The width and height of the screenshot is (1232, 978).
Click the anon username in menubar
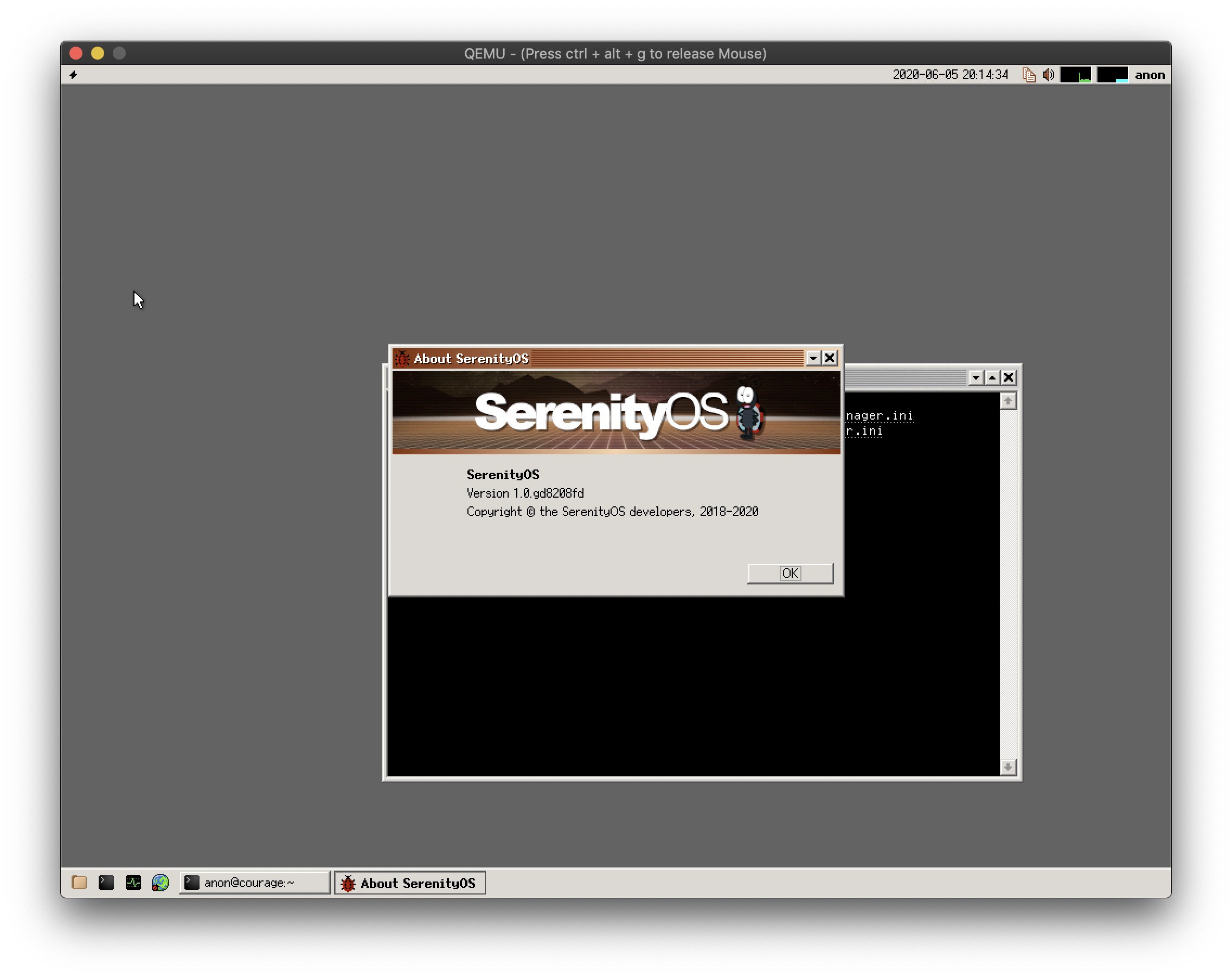click(x=1149, y=75)
